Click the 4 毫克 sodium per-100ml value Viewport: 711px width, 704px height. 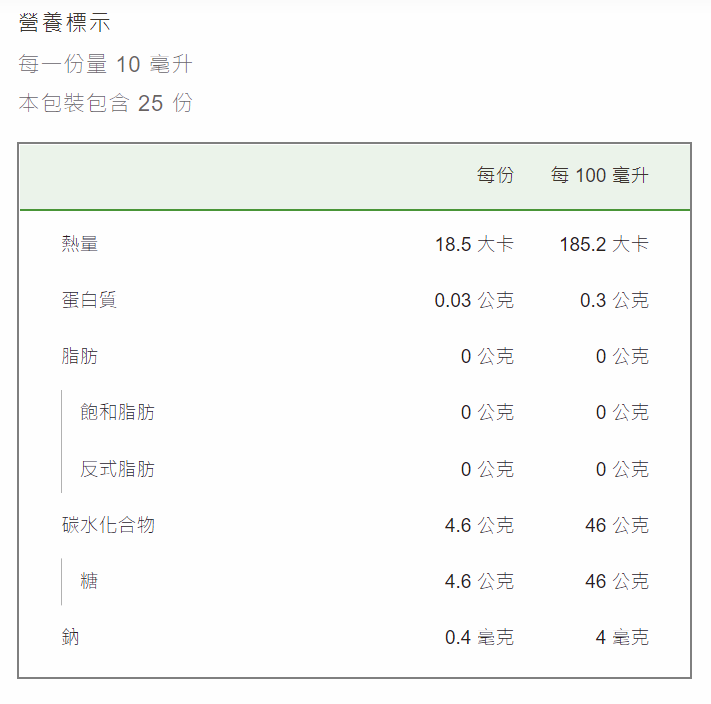(622, 637)
